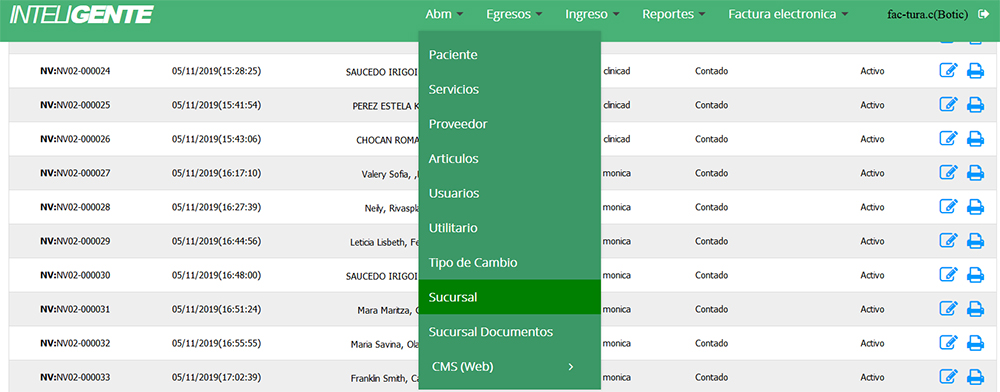Edit the NV02-000031 entry

(949, 309)
